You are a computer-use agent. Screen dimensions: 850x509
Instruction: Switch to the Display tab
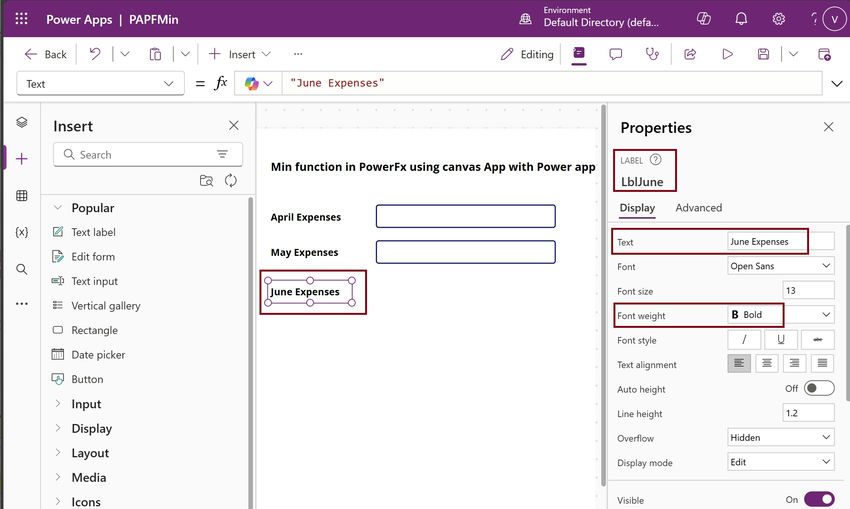click(638, 208)
